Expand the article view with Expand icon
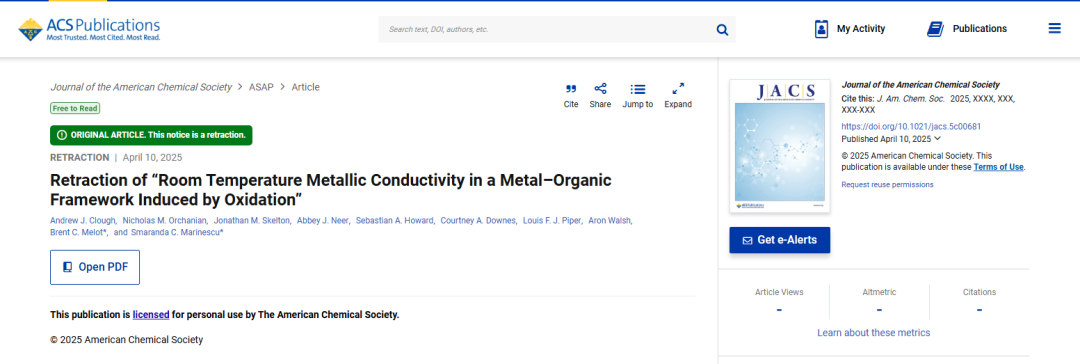Image resolution: width=1080 pixels, height=364 pixels. pos(678,88)
